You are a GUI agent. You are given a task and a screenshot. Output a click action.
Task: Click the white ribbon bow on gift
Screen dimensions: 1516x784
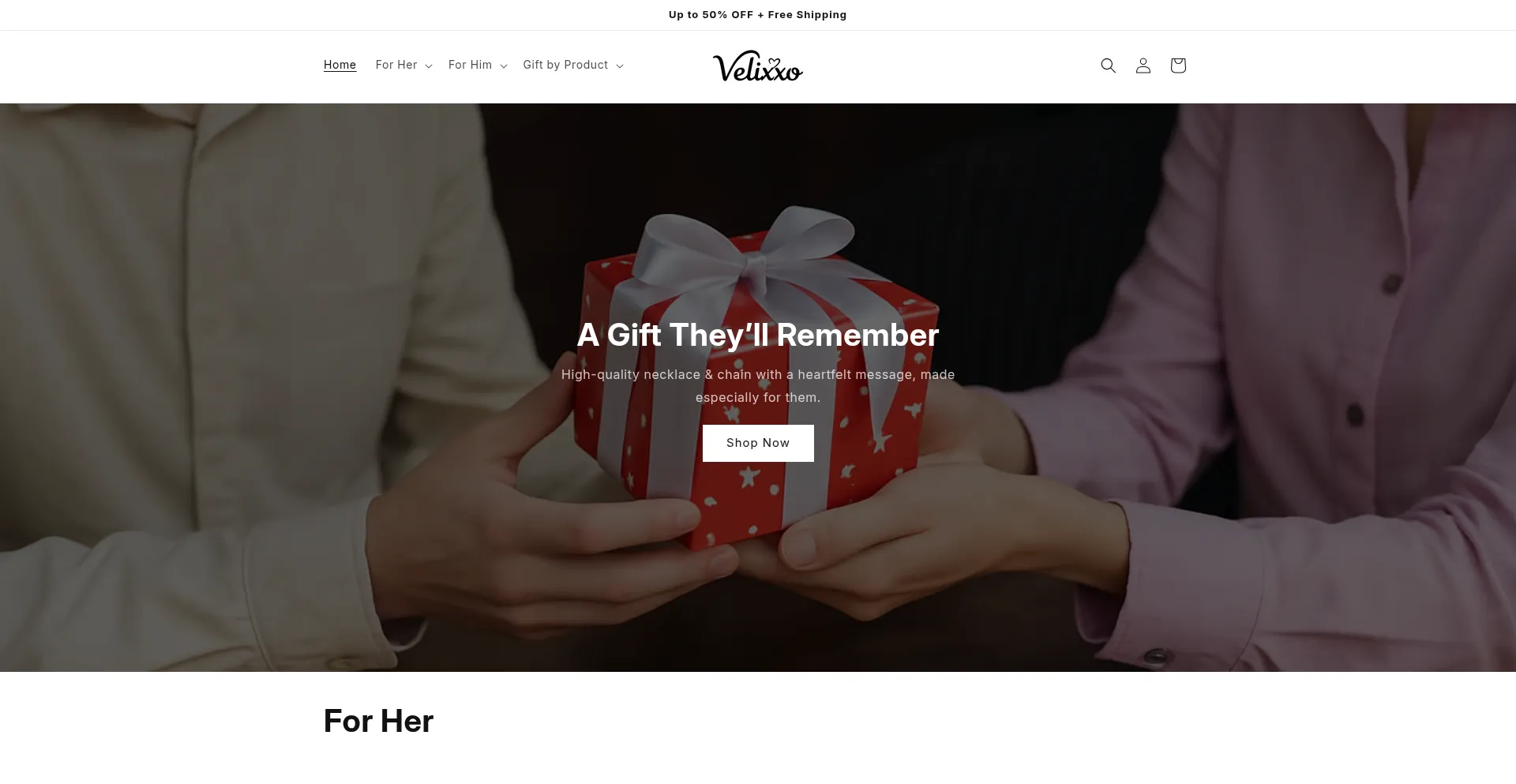pos(750,245)
